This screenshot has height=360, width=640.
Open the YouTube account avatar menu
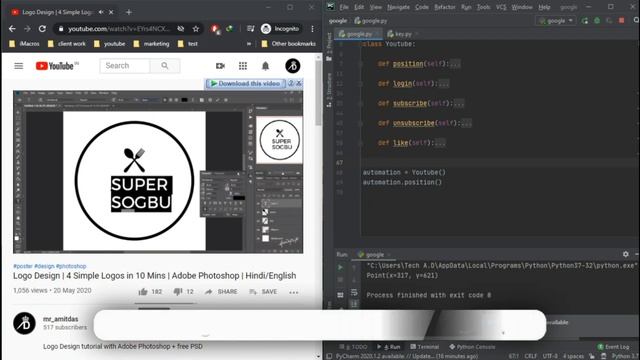coord(293,66)
